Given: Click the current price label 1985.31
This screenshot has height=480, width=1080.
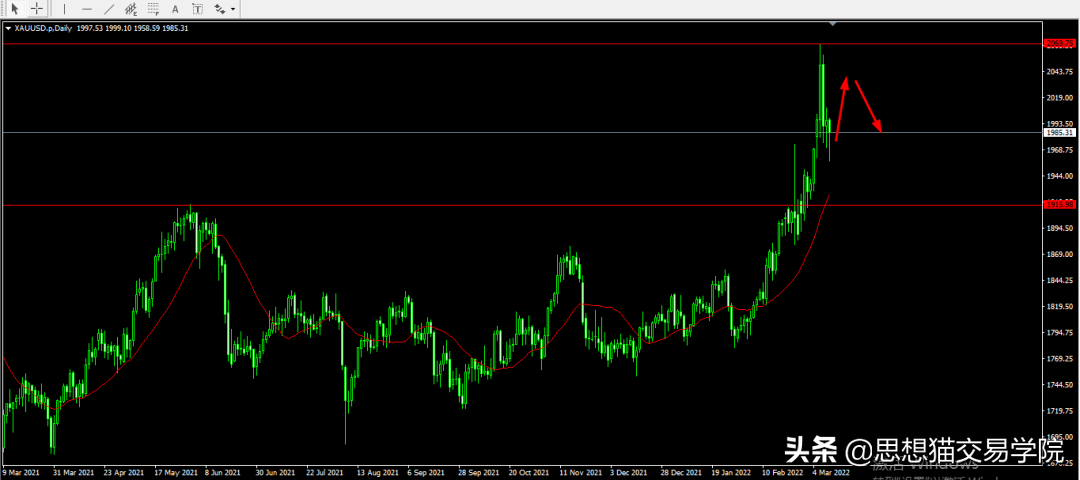Looking at the screenshot, I should click(1060, 132).
